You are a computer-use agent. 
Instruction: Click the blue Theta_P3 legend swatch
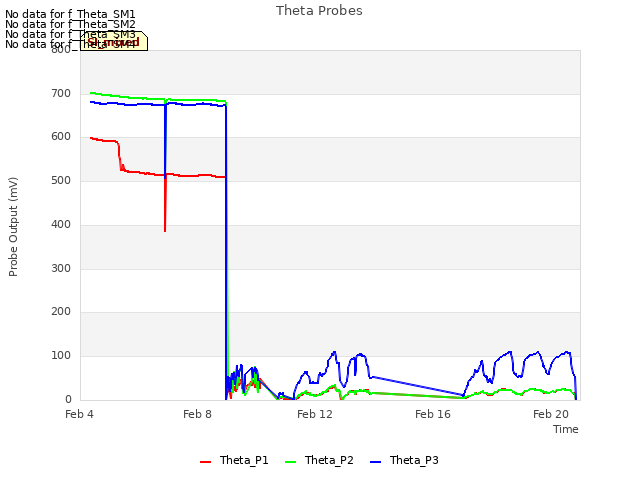[375, 462]
